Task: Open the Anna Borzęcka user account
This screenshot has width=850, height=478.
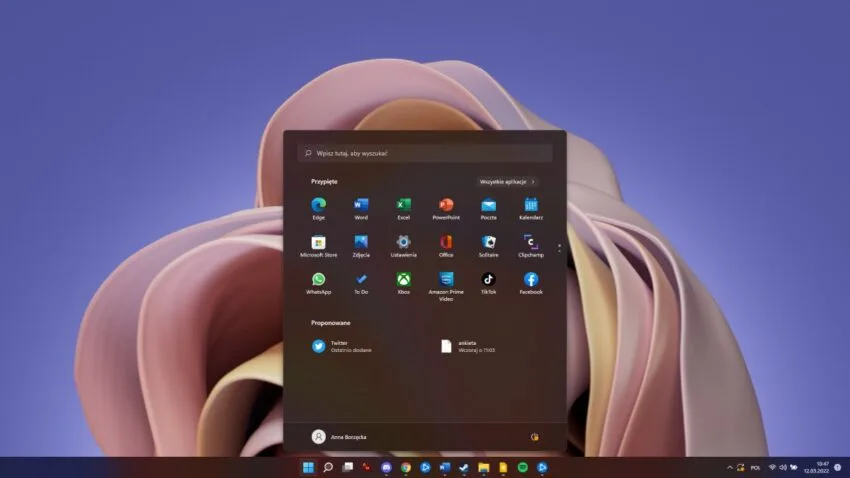Action: 339,437
